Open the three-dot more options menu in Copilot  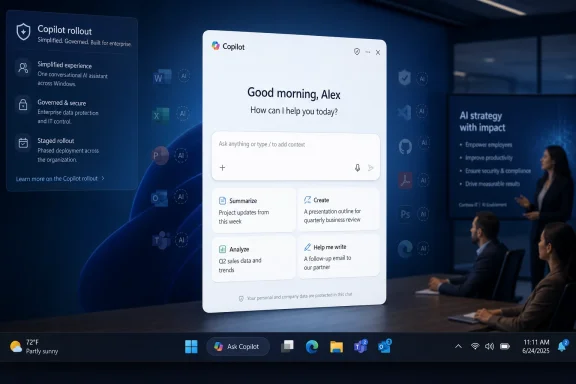click(368, 52)
